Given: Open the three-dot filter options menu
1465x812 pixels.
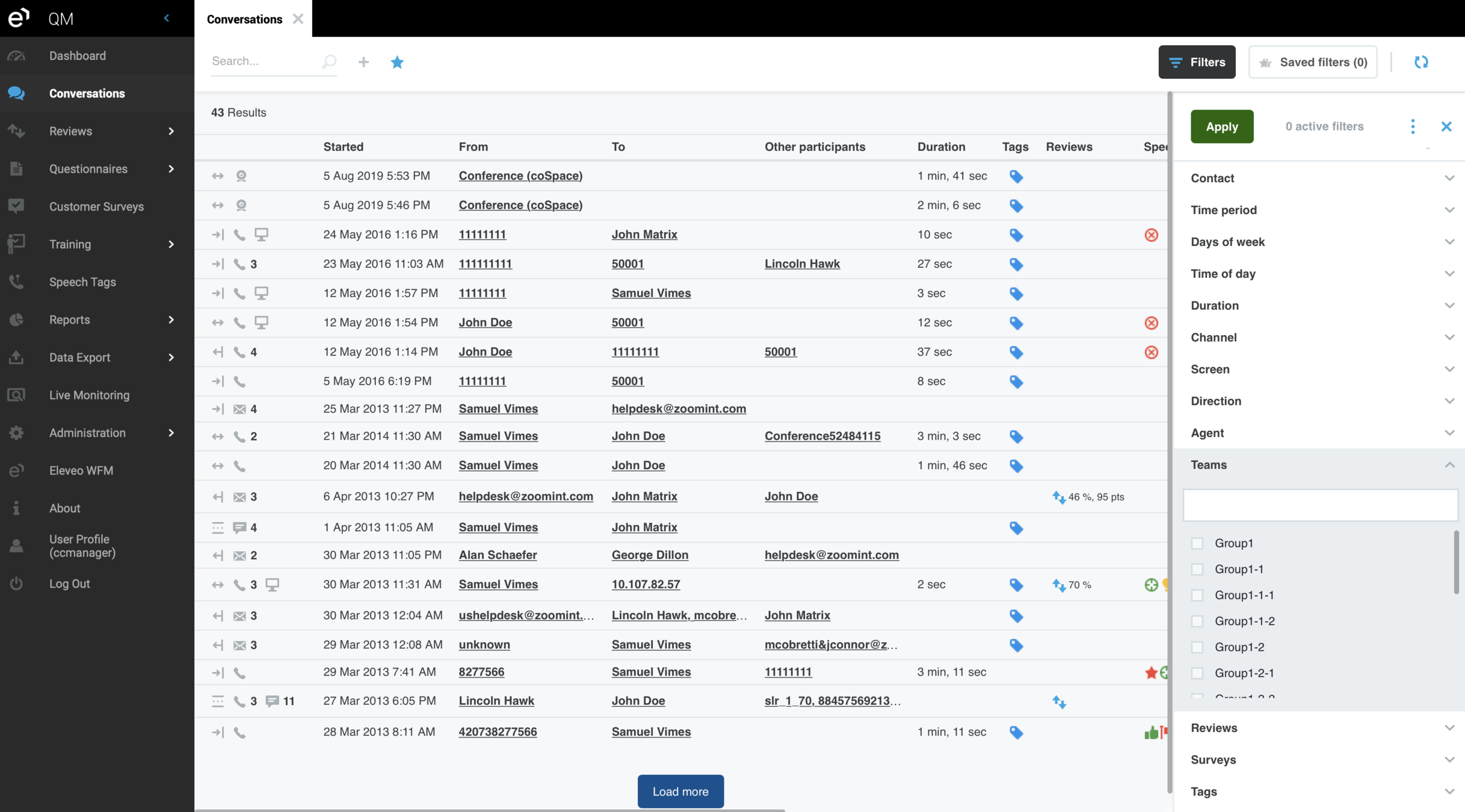Looking at the screenshot, I should pyautogui.click(x=1413, y=126).
